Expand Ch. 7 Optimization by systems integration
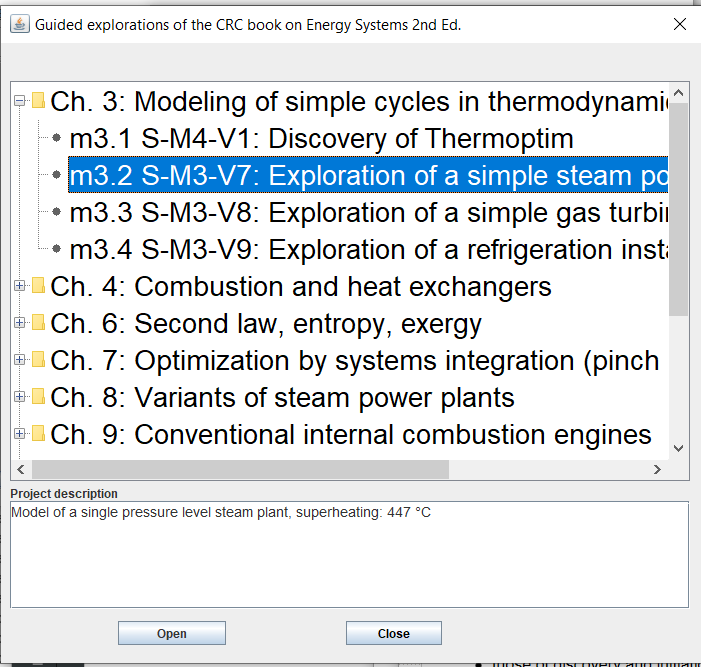Screen dimensions: 701x667 tap(19, 360)
